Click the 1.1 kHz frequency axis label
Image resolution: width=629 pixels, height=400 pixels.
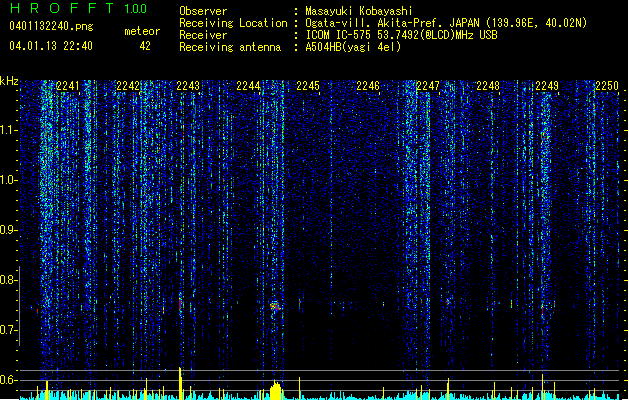point(8,130)
